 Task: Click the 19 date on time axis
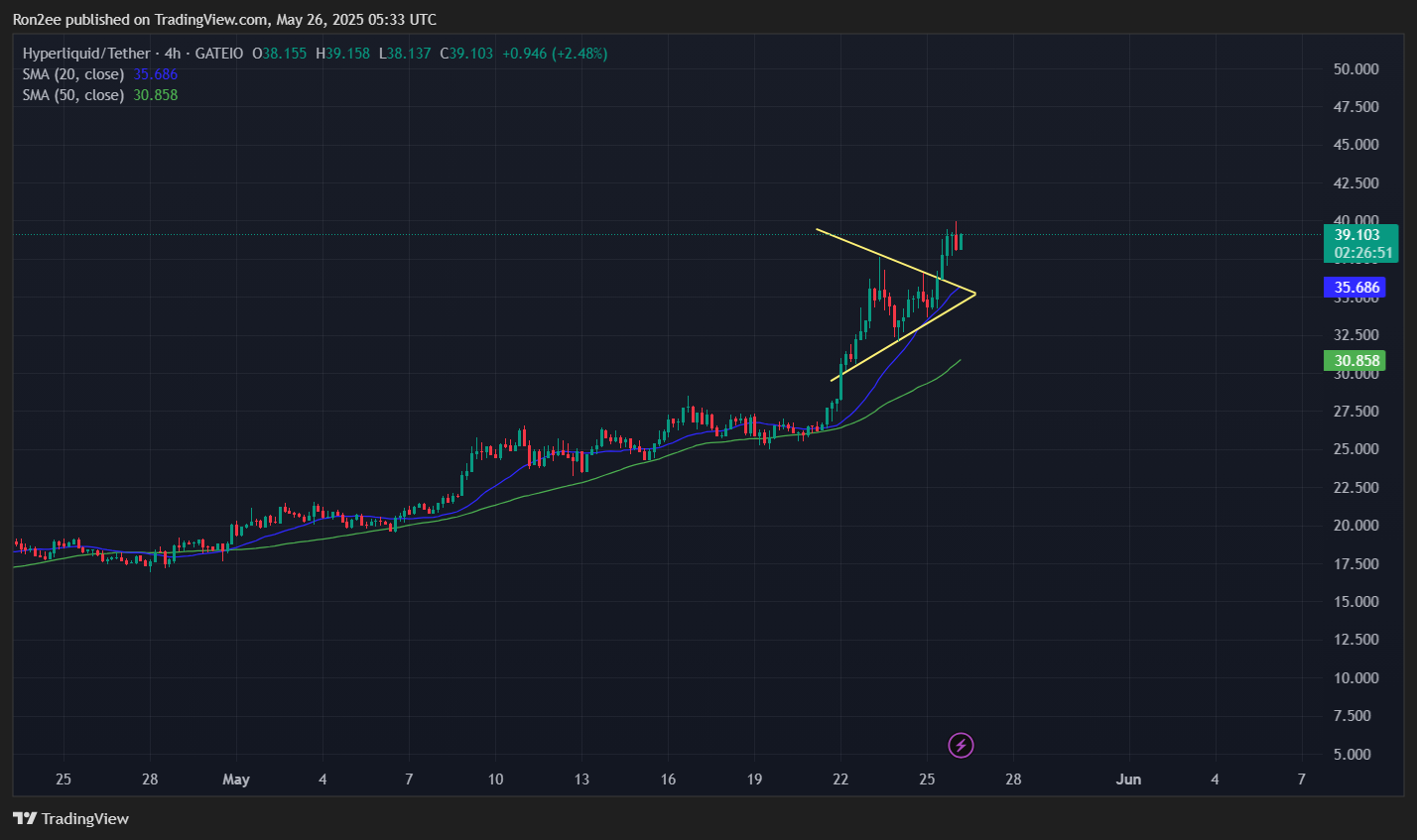[x=754, y=780]
